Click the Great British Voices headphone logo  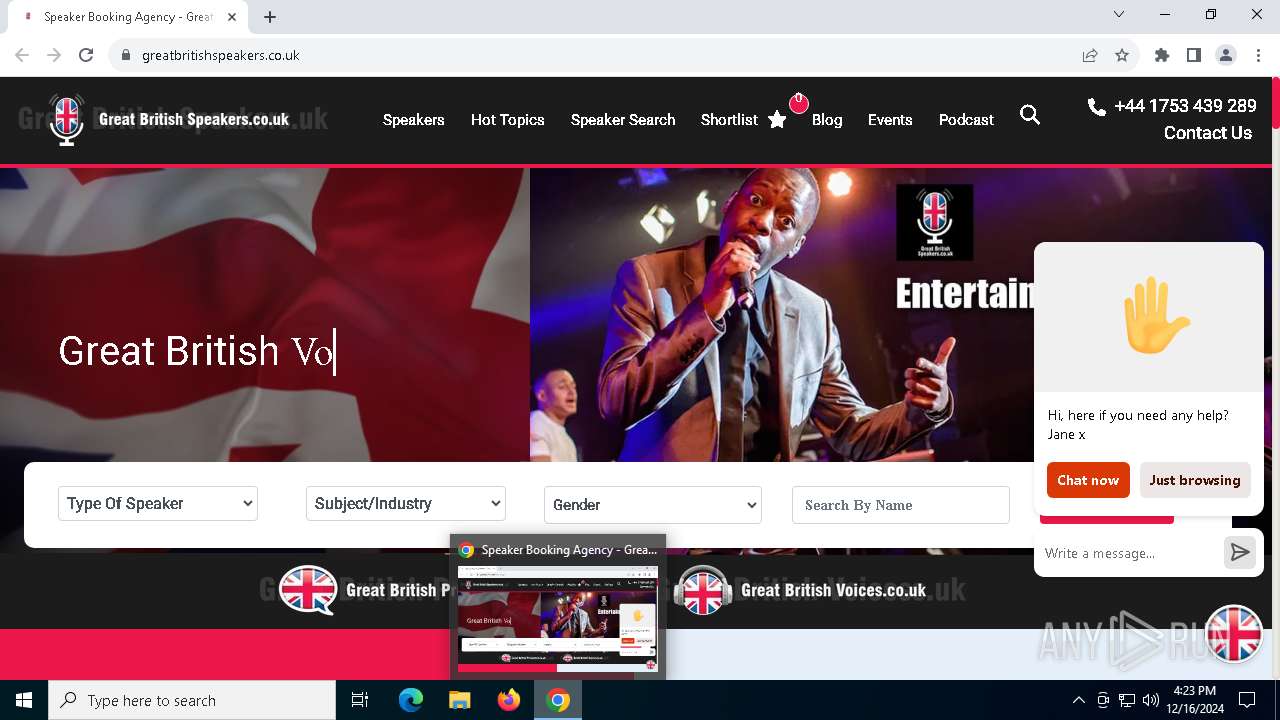pos(702,590)
